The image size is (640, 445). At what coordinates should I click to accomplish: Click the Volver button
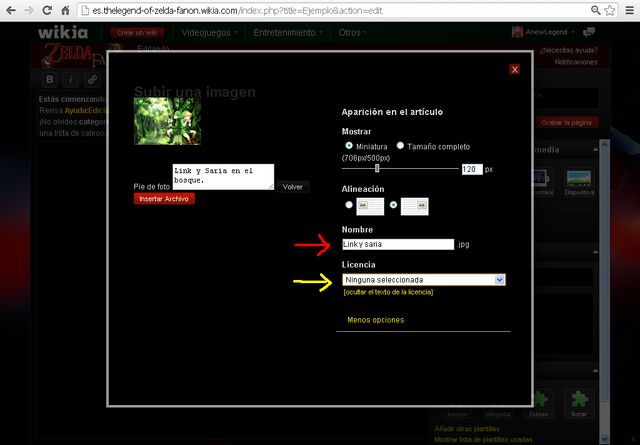click(293, 187)
